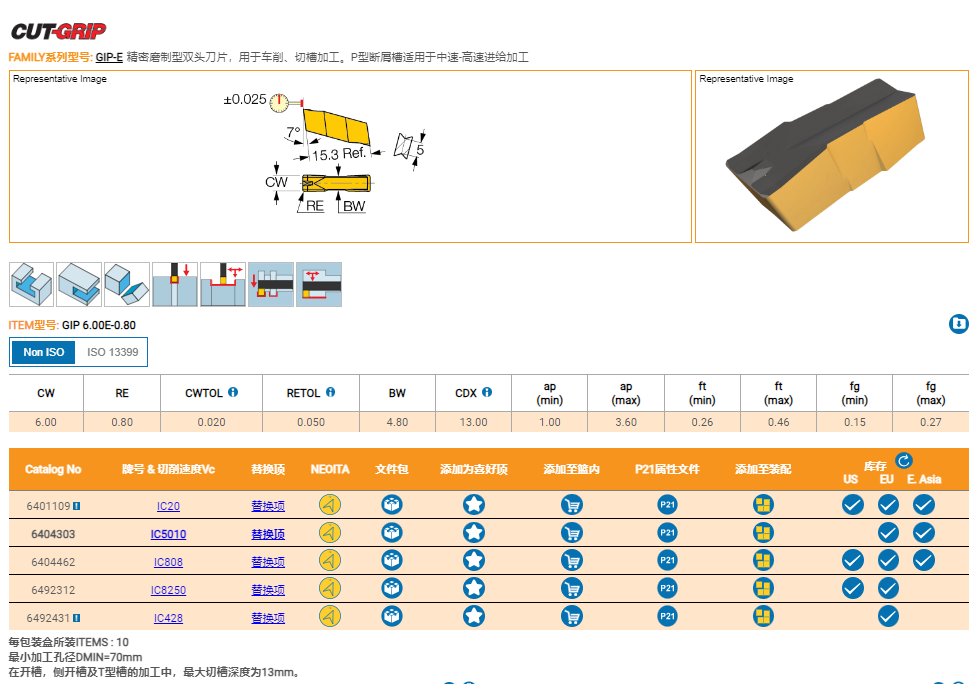971x684 pixels.
Task: Click the blue download icon
Action: point(958,324)
